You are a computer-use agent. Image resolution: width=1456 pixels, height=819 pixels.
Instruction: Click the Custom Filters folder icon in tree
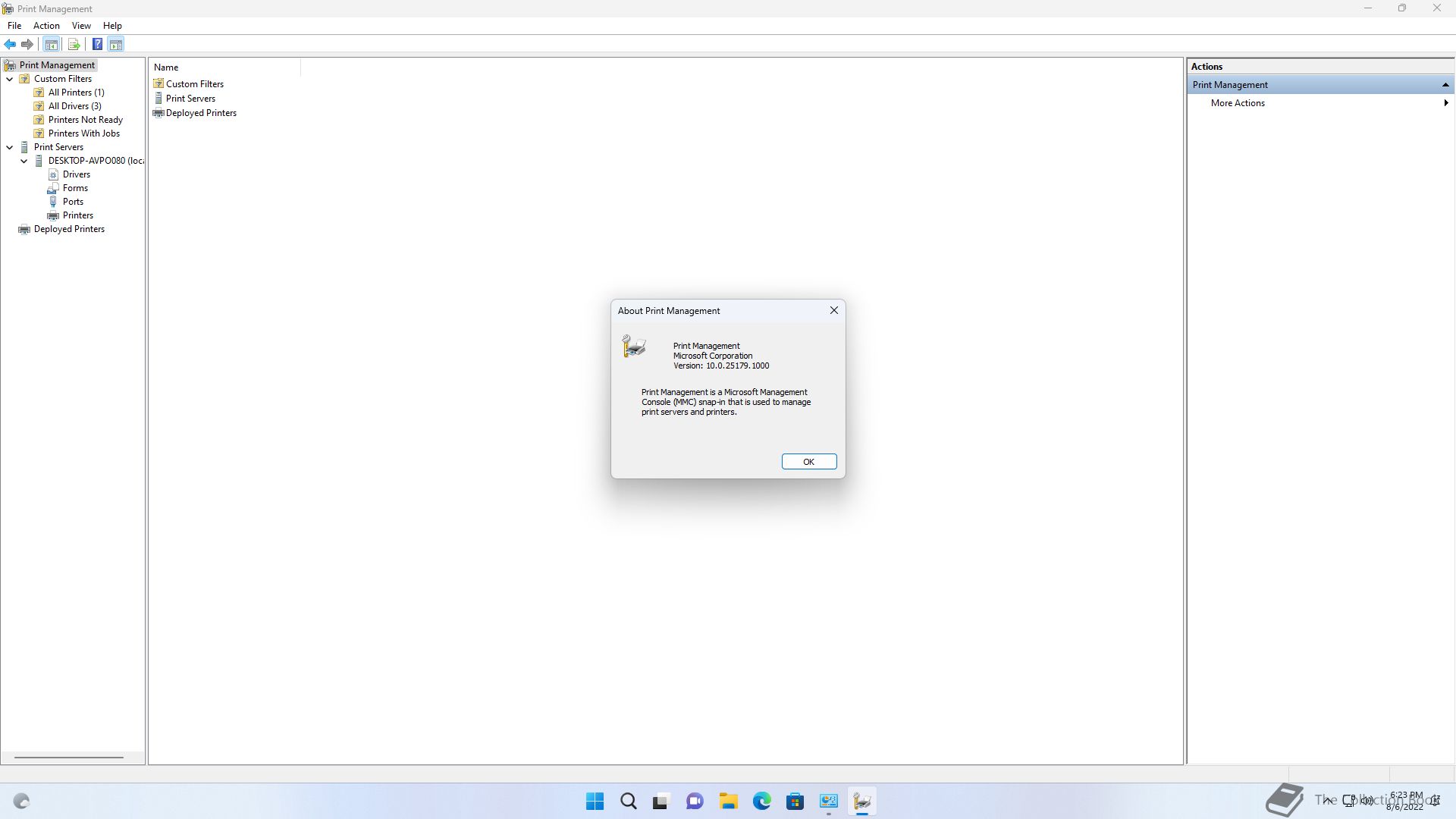24,79
